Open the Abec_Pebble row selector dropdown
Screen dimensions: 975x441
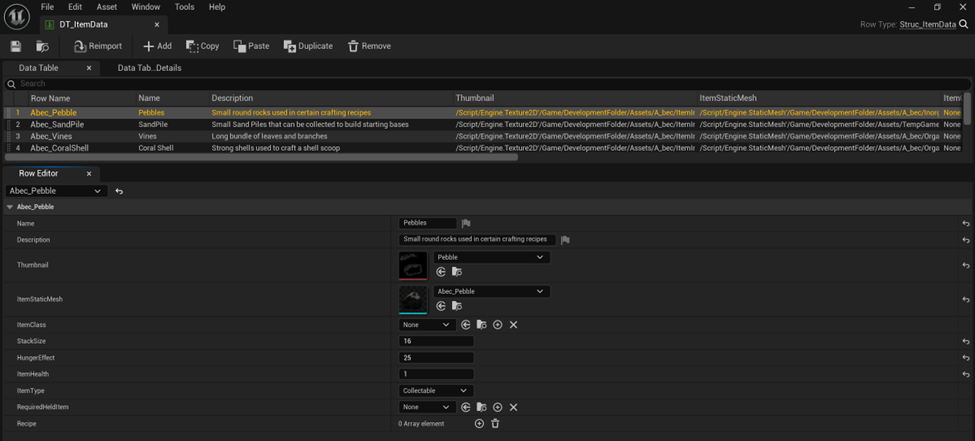(55, 191)
